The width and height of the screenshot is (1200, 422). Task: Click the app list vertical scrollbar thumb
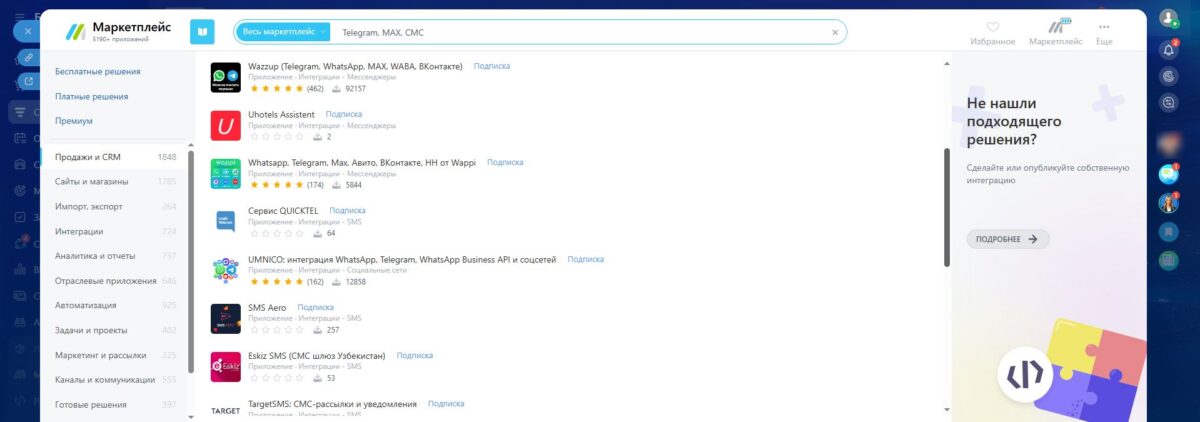click(946, 207)
